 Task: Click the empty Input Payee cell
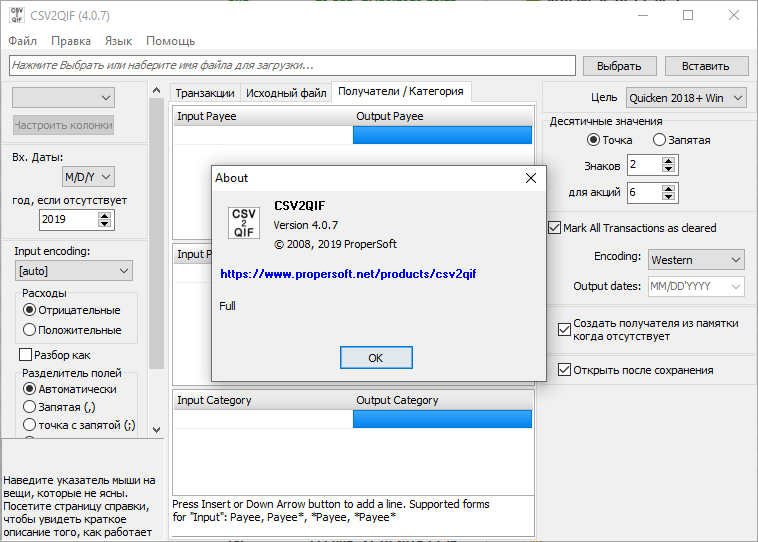pyautogui.click(x=263, y=135)
